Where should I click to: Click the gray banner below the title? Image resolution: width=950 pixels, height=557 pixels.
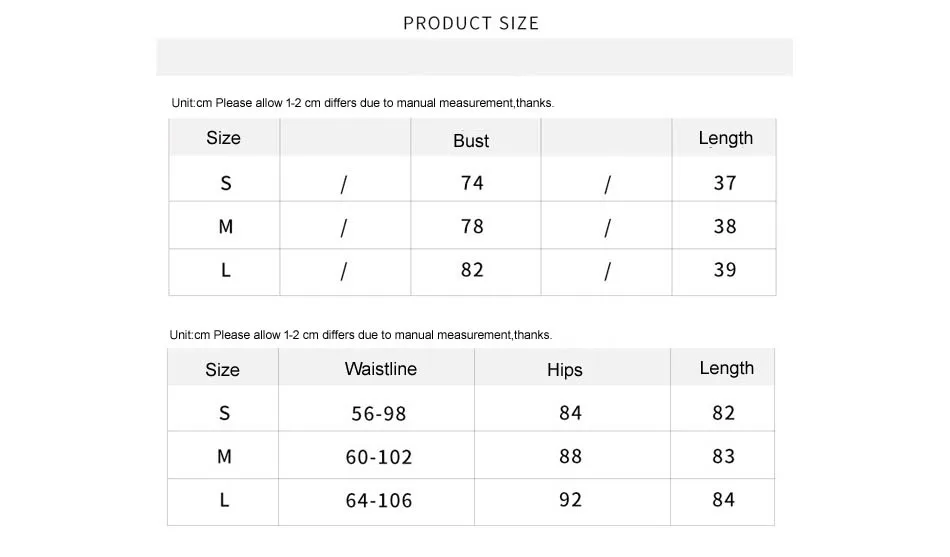474,57
